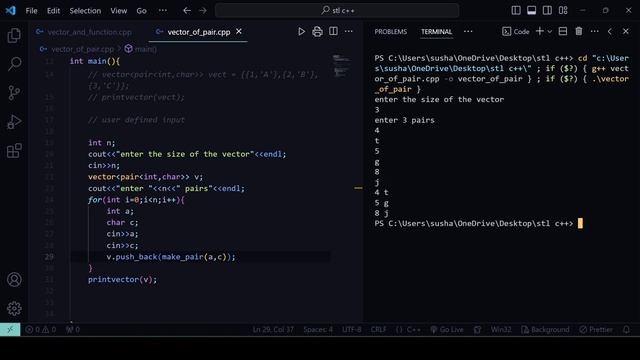Click the panel left chevron arrow
Viewport: 640px width, 360px height.
610,31
